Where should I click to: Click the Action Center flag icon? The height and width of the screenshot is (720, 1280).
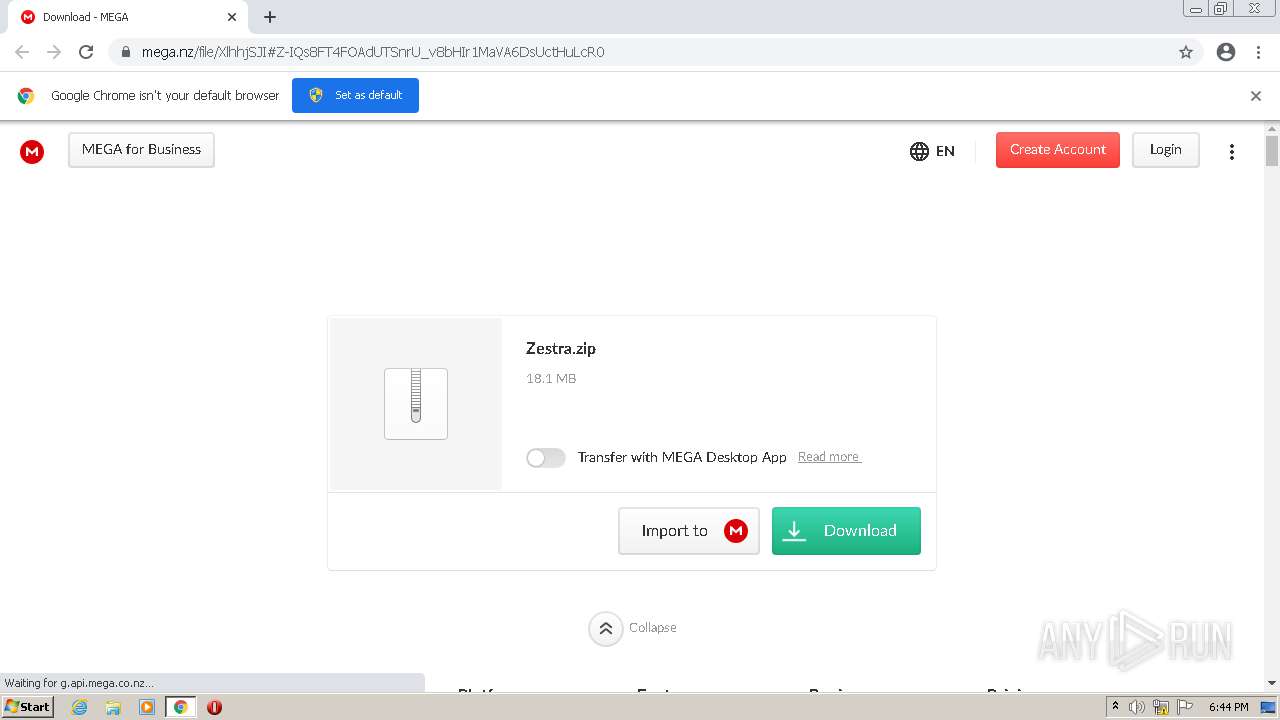(1184, 707)
